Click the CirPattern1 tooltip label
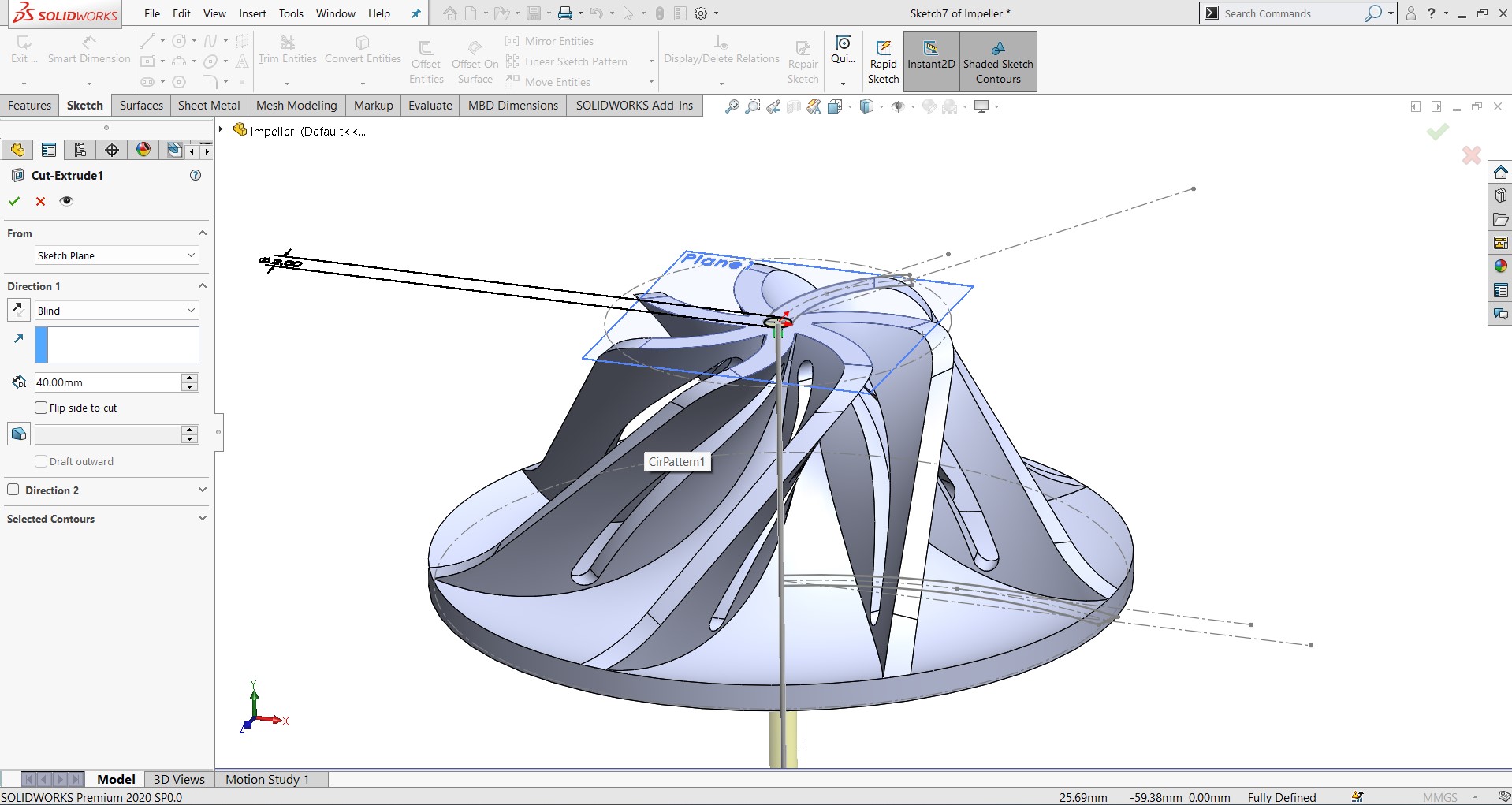This screenshot has height=805, width=1512. (676, 461)
